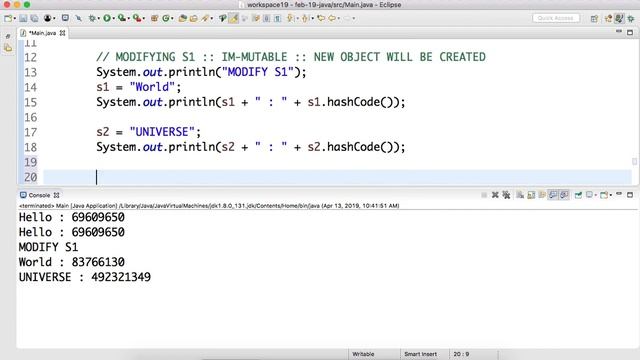Open the Terminal icon in toolbar
640x360 pixels.
pyautogui.click(x=65, y=18)
